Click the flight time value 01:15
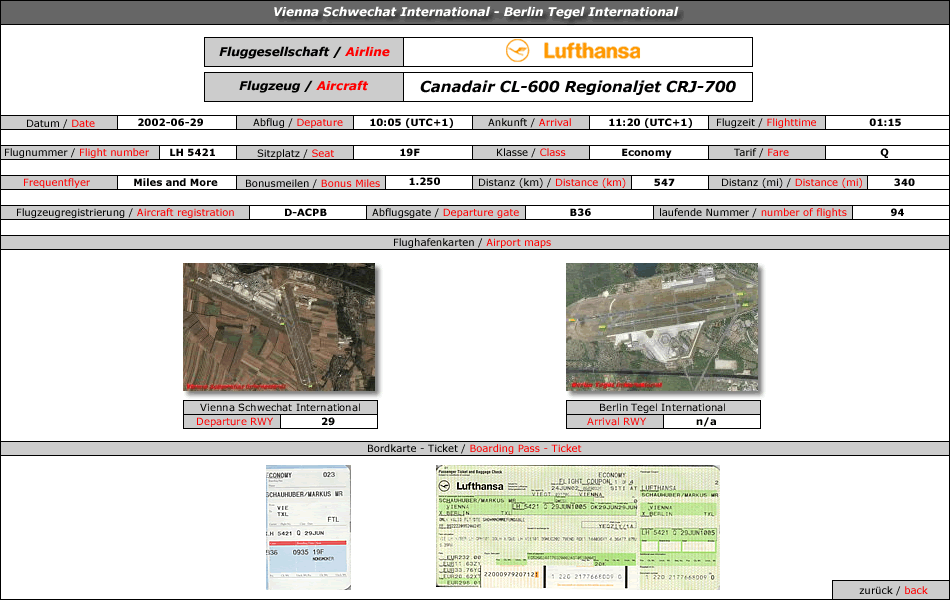950x600 pixels. [x=885, y=122]
